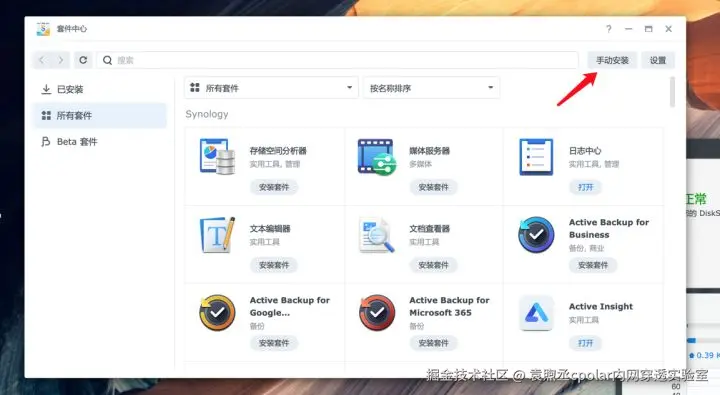Open the 存储空间分析器 package icon
Screen dimensions: 720x395
click(217, 157)
